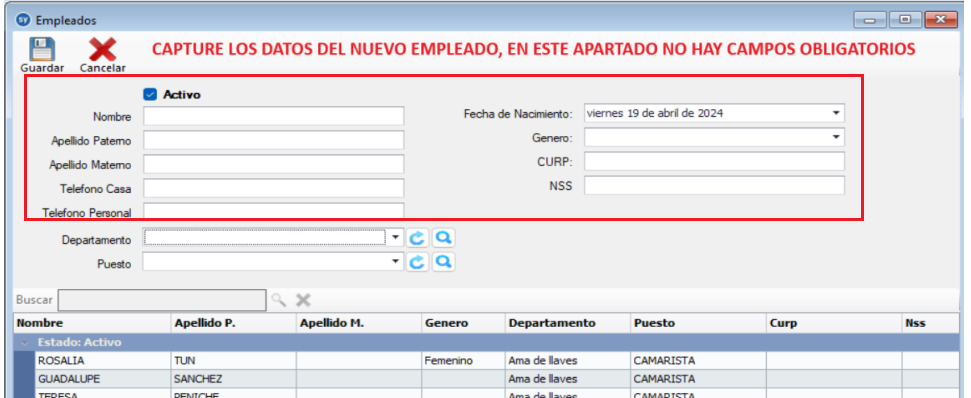Click the Buscar search box
Screen dimensions: 971x398
point(161,301)
